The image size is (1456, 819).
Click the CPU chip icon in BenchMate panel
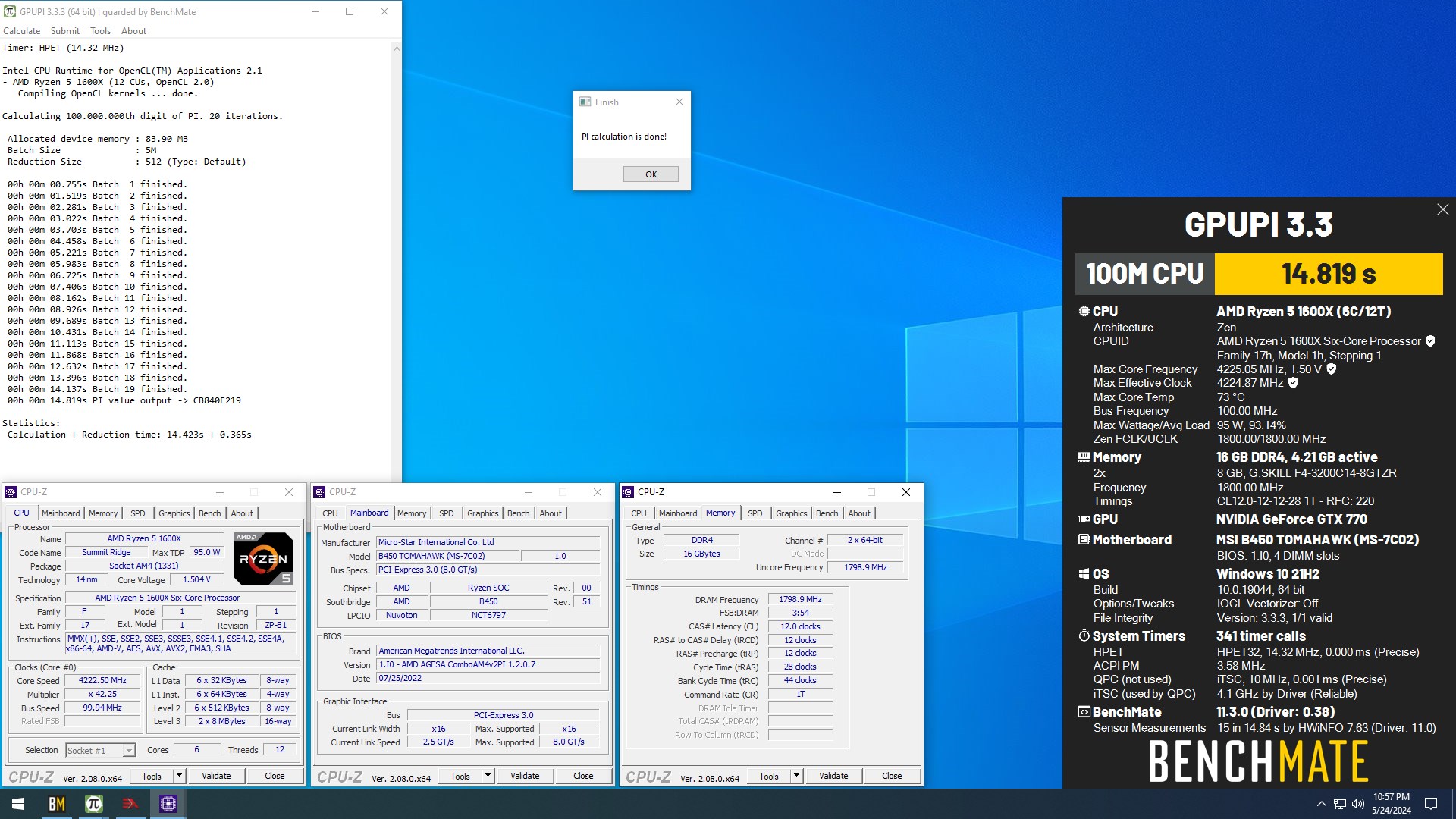tap(1084, 312)
